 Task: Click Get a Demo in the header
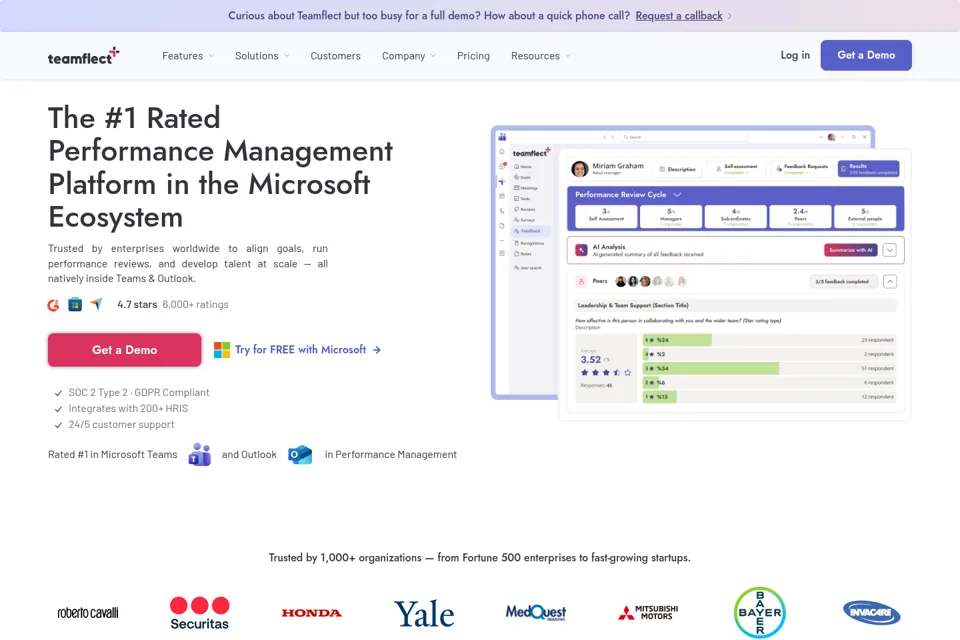(x=866, y=55)
